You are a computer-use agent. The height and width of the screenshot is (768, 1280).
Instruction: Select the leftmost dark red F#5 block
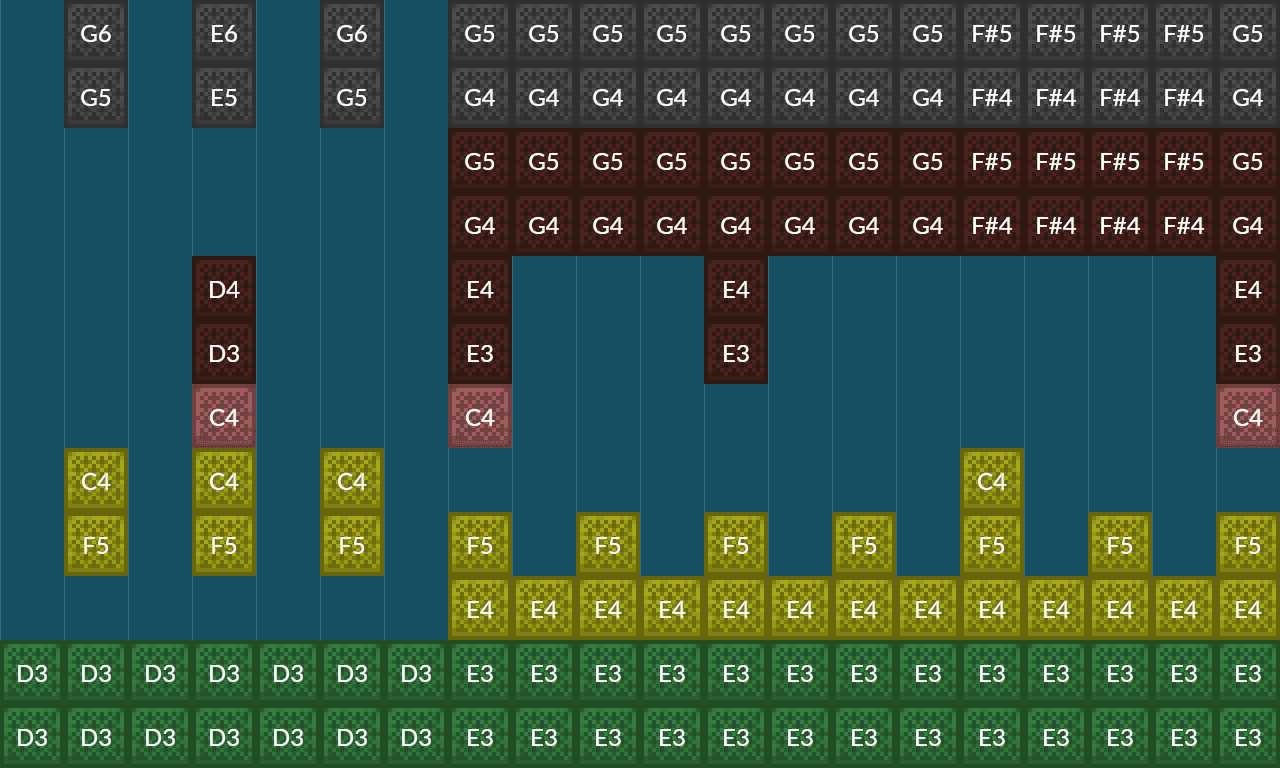992,161
